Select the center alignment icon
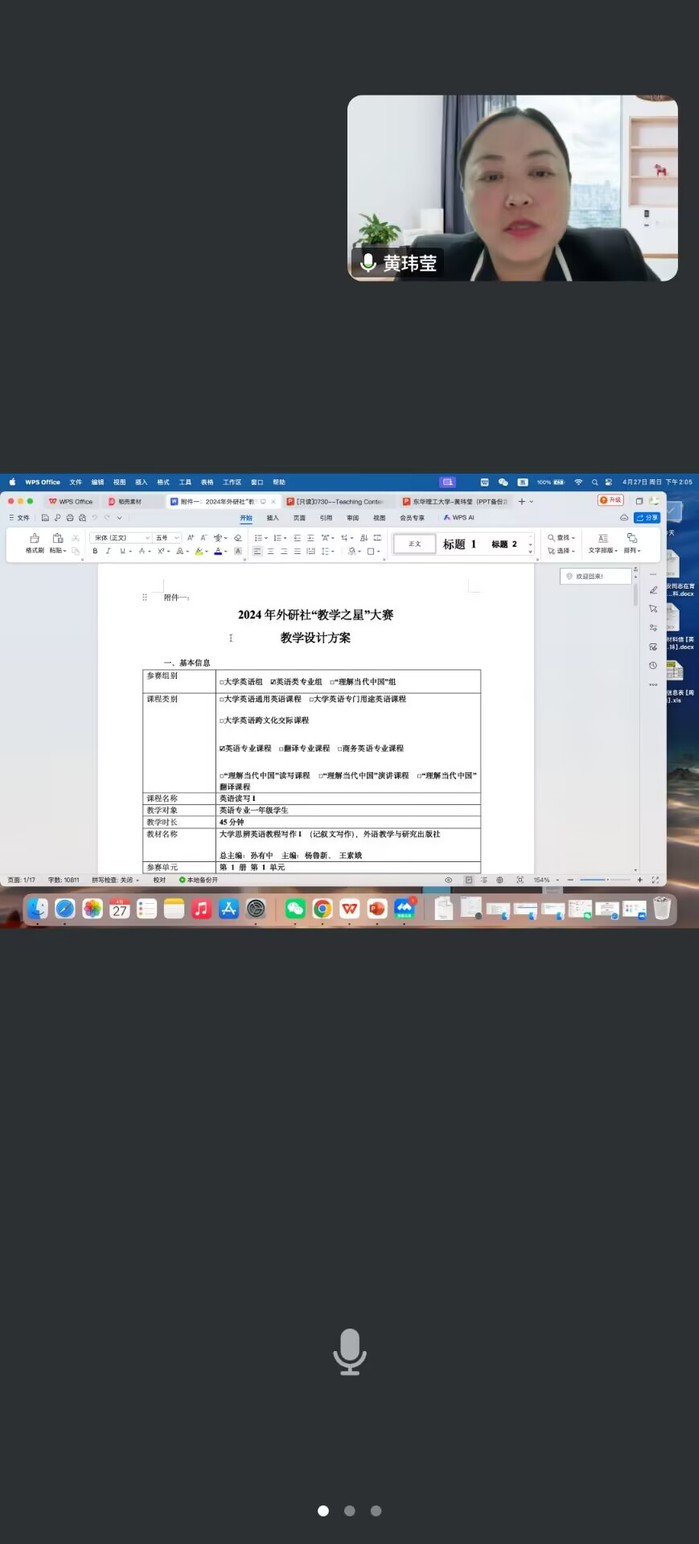The image size is (699, 1544). [270, 551]
